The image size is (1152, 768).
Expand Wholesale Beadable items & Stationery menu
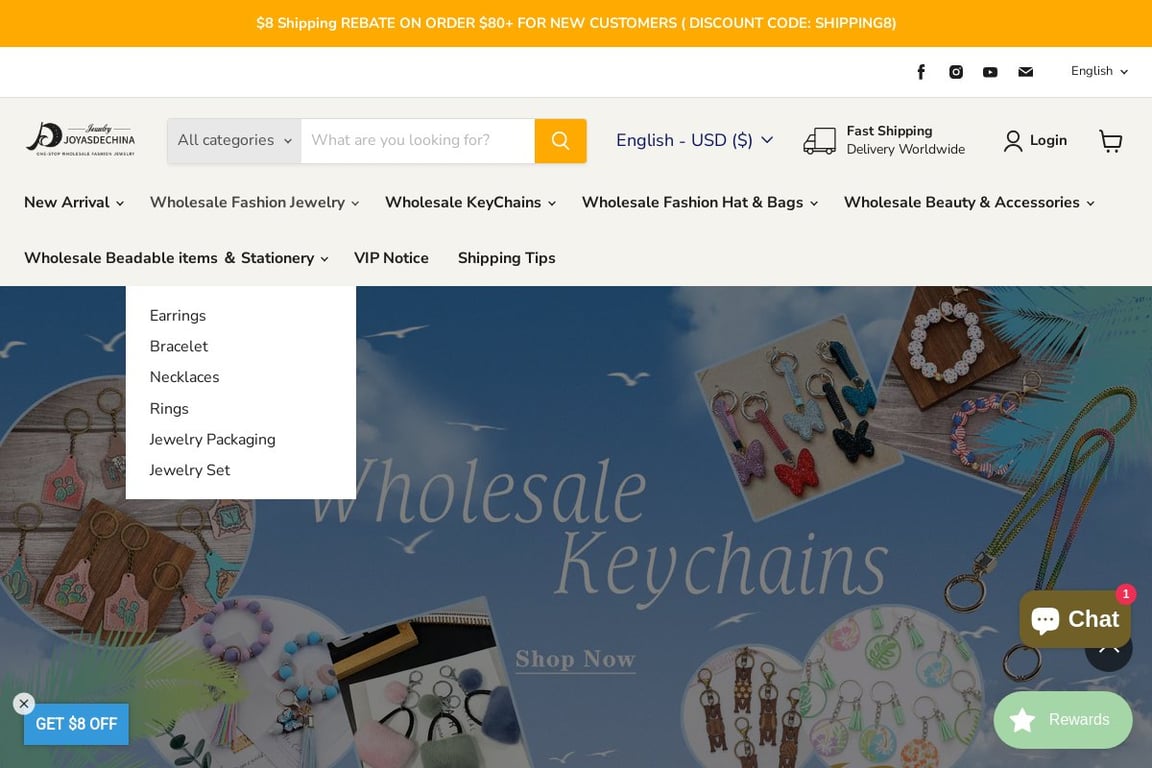[x=176, y=258]
